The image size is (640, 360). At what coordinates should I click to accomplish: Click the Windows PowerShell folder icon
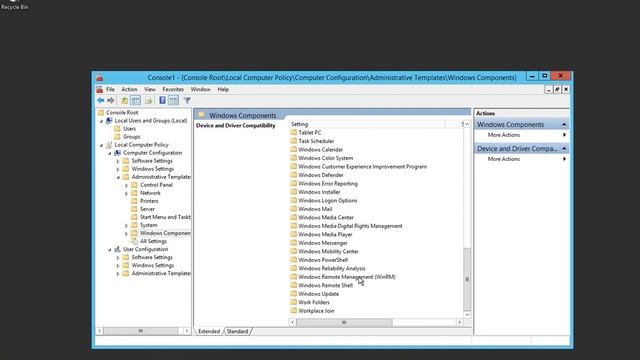pyautogui.click(x=293, y=260)
